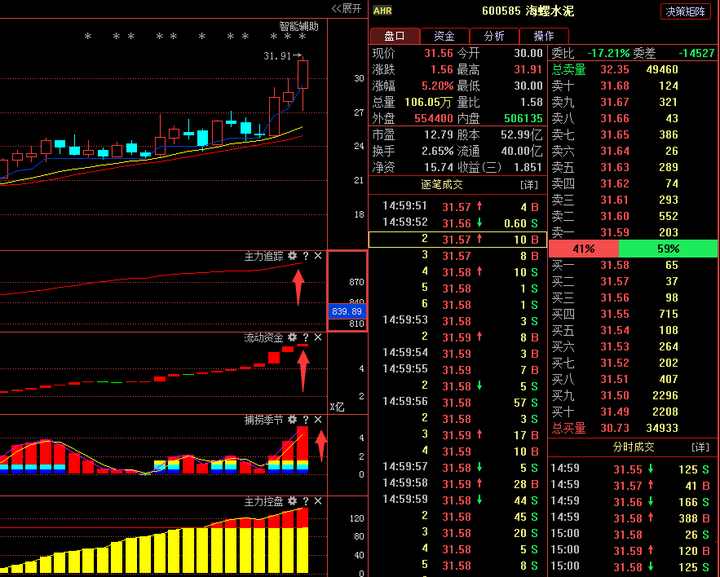
Task: Open 逐笔成交 details link [详]
Action: point(529,185)
